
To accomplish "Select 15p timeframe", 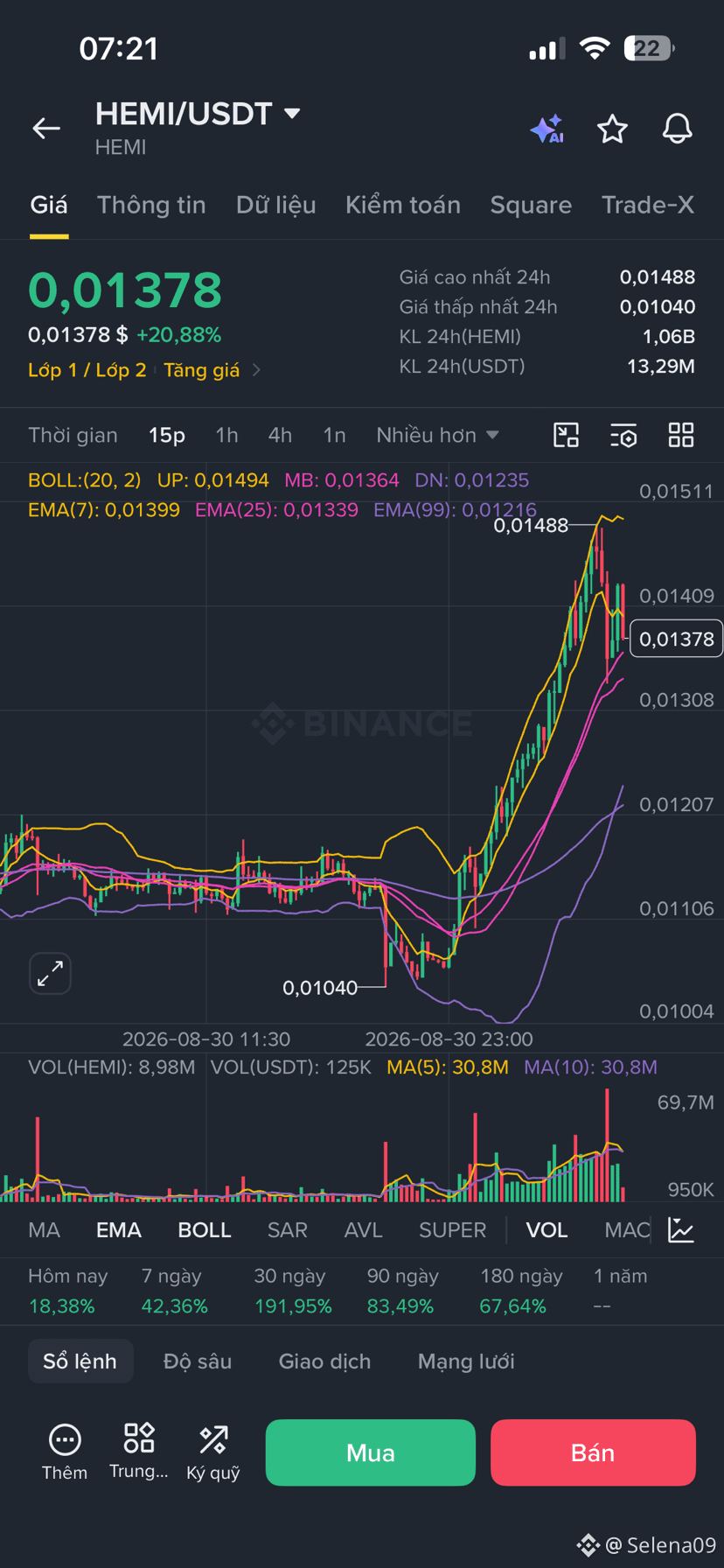I will click(167, 435).
